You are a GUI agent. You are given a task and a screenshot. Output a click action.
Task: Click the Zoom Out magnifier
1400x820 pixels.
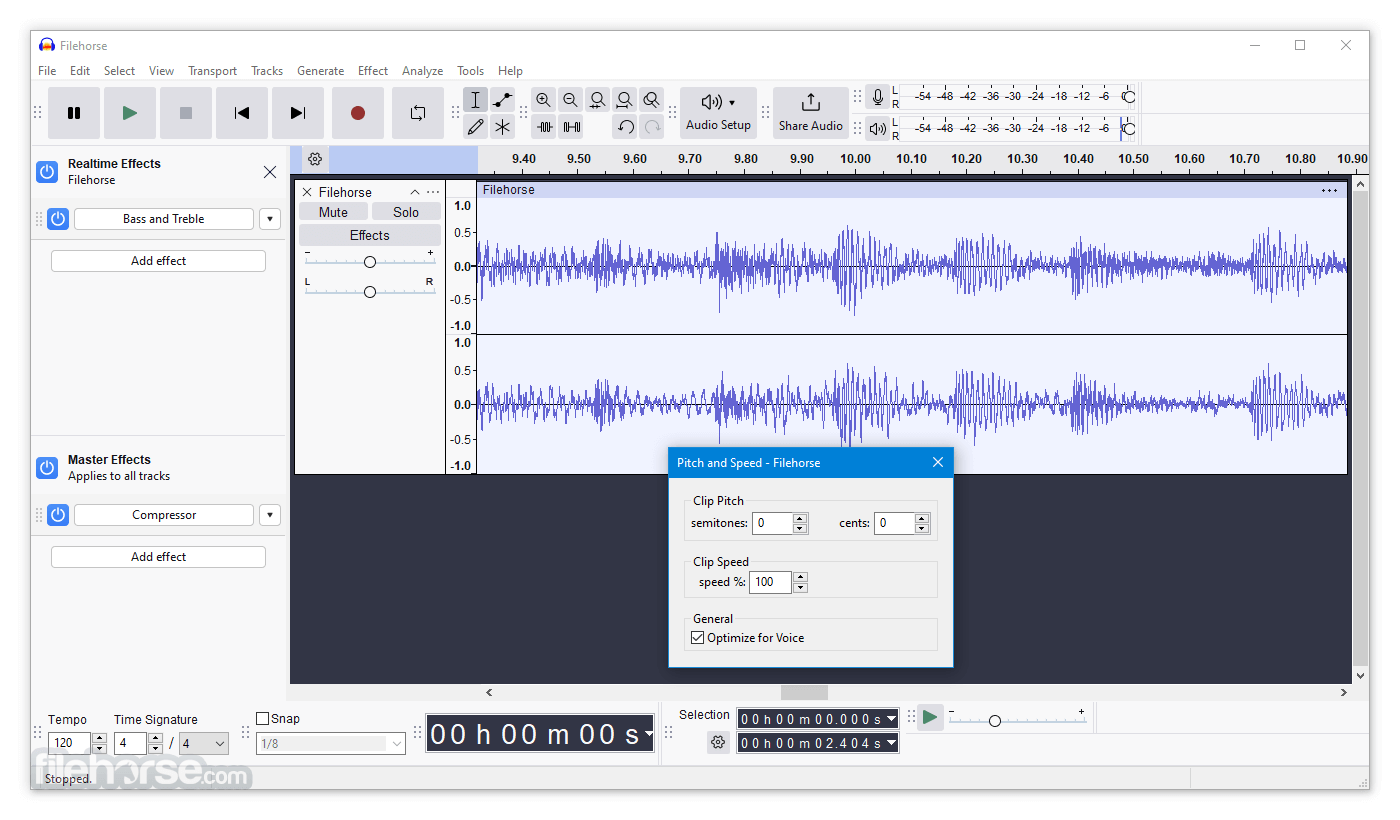tap(571, 100)
